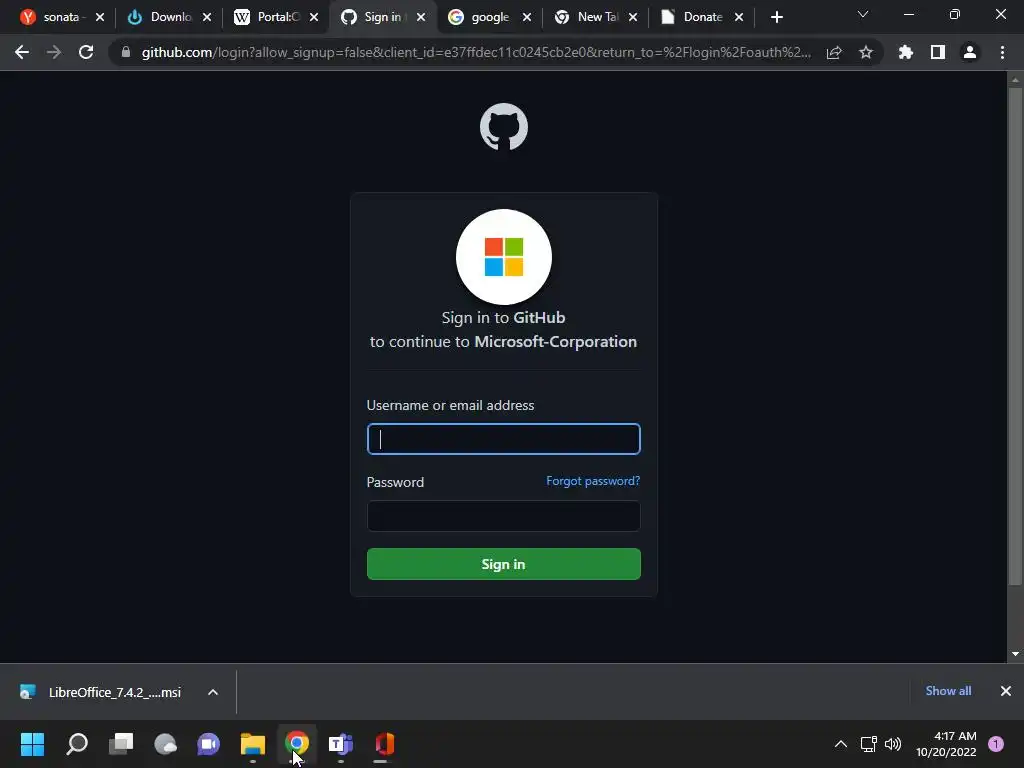Viewport: 1024px width, 768px height.
Task: Open a new tab with the plus button
Action: [776, 17]
